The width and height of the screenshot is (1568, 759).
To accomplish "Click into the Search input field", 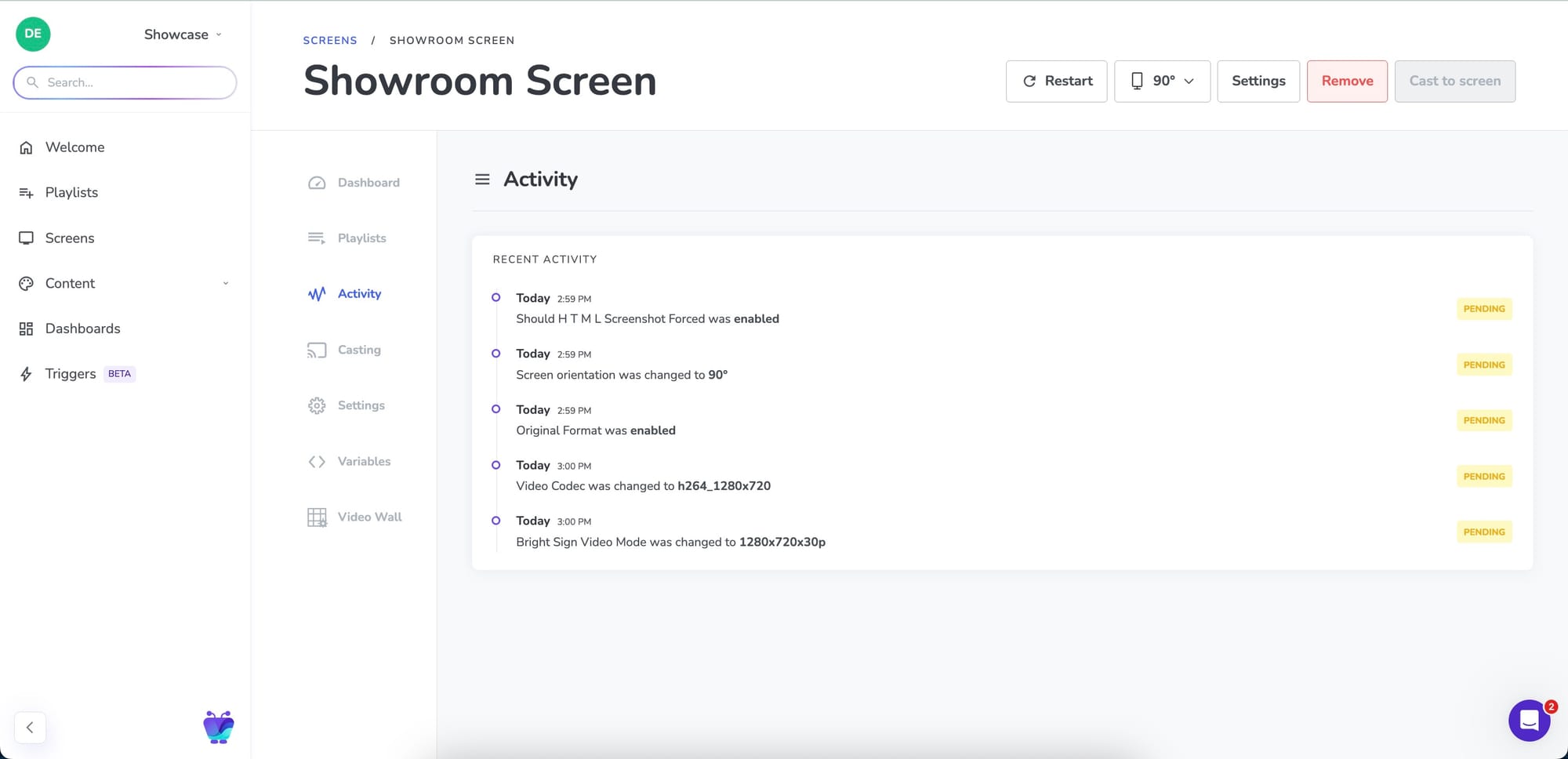I will tap(133, 82).
